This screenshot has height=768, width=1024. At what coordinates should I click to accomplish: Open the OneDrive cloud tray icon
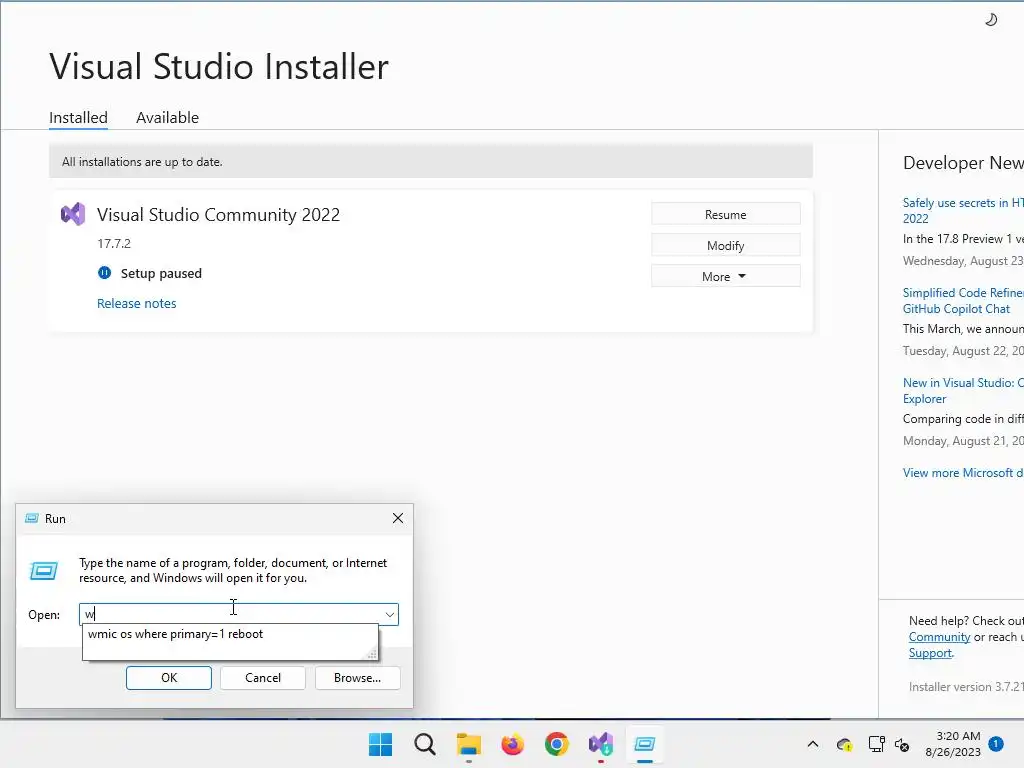[x=844, y=744]
